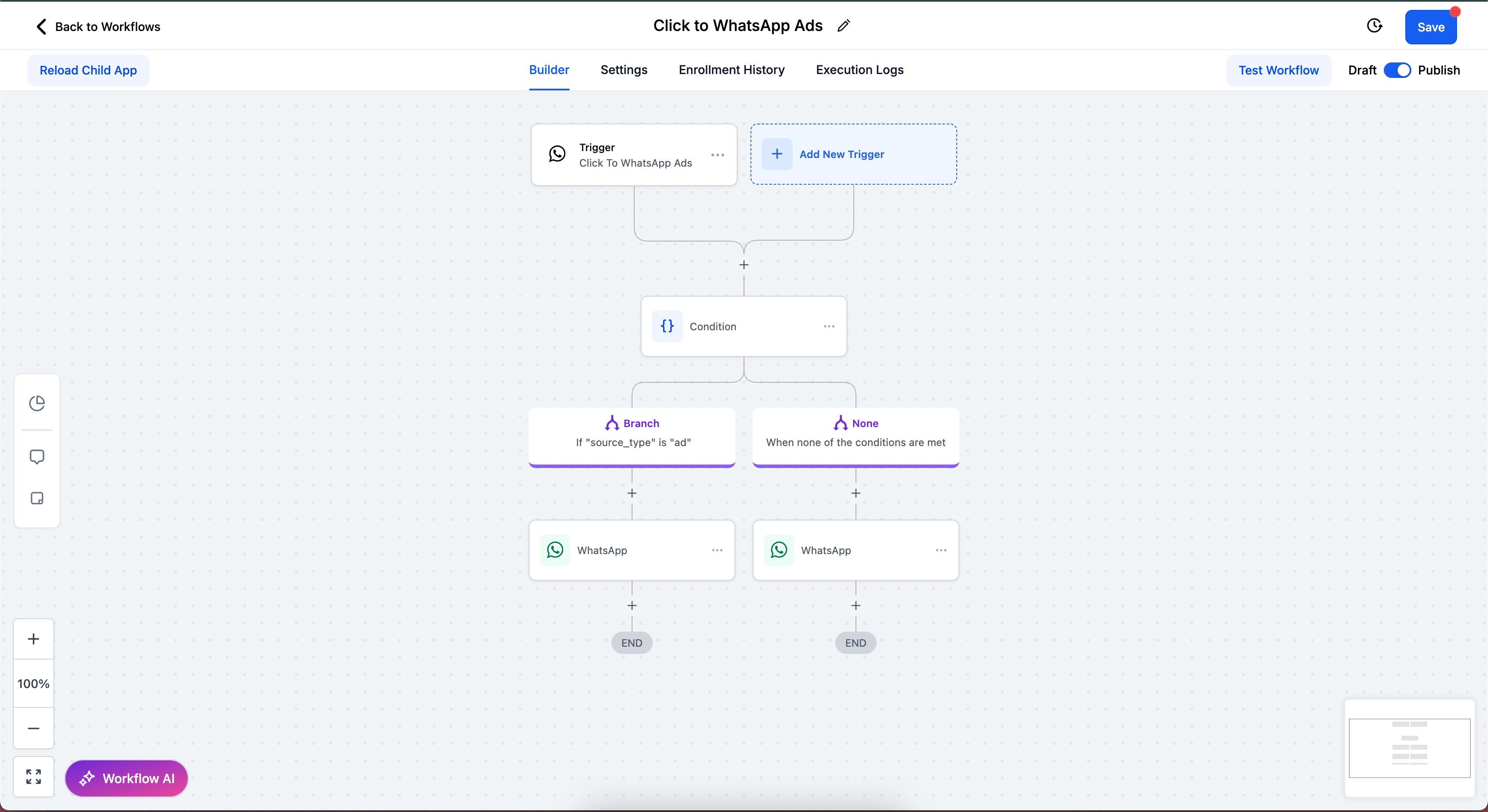
Task: Click the fit-to-screen expand icon
Action: click(34, 777)
